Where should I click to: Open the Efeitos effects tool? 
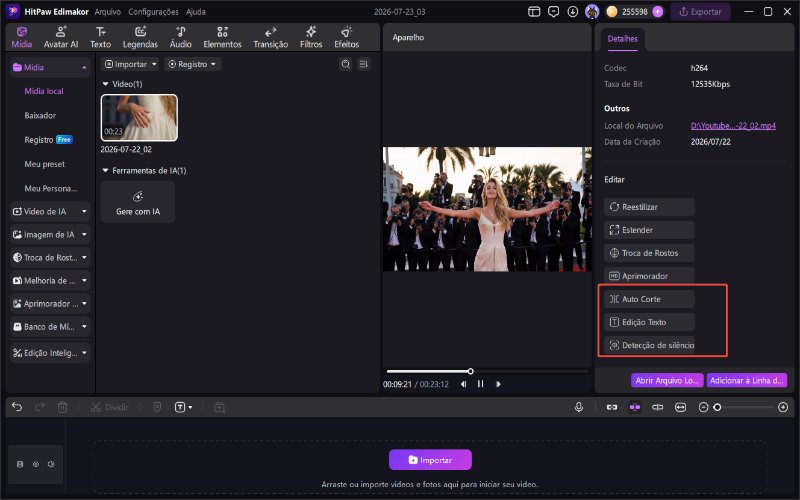tap(346, 38)
